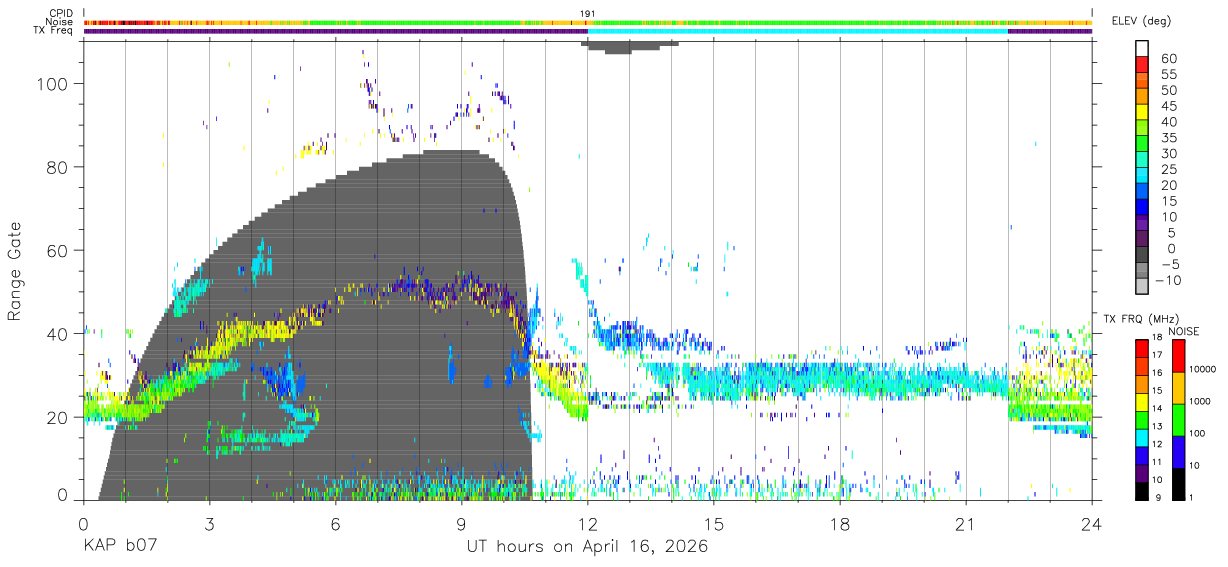Click the elevation legend value -10
Viewport: 1228px width, 567px height.
click(x=1169, y=280)
